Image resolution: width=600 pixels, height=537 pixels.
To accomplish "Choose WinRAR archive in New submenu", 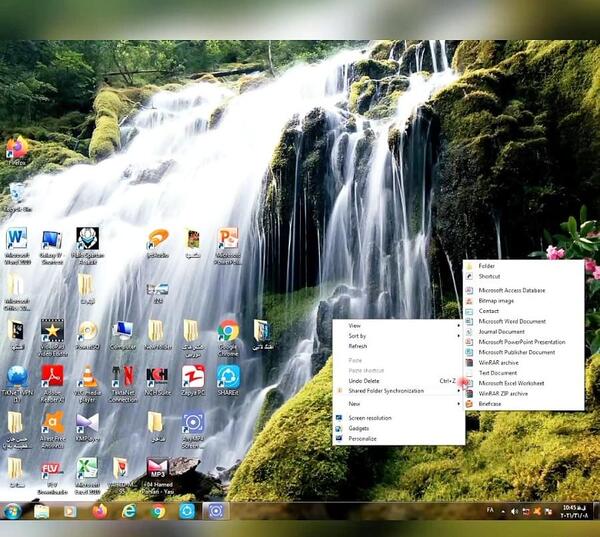I will 523,362.
